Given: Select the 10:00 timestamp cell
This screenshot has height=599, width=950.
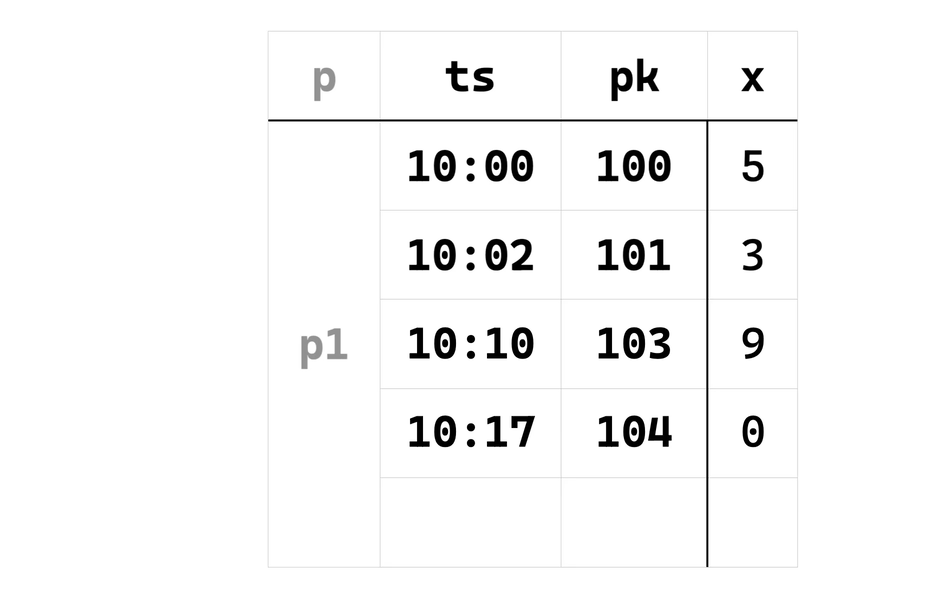Looking at the screenshot, I should [470, 166].
